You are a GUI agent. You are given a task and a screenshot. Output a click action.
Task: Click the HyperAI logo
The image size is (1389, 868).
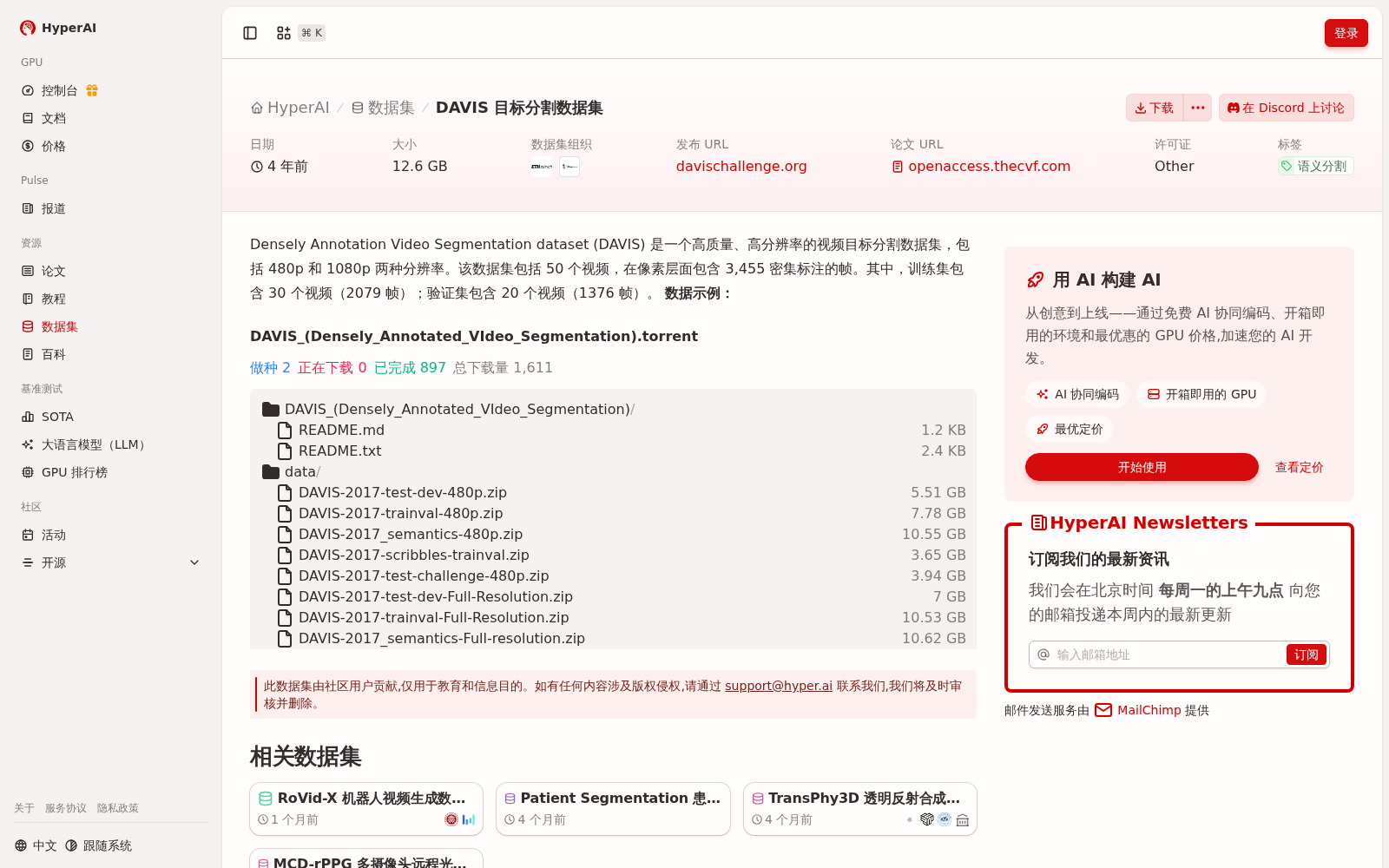click(x=57, y=28)
